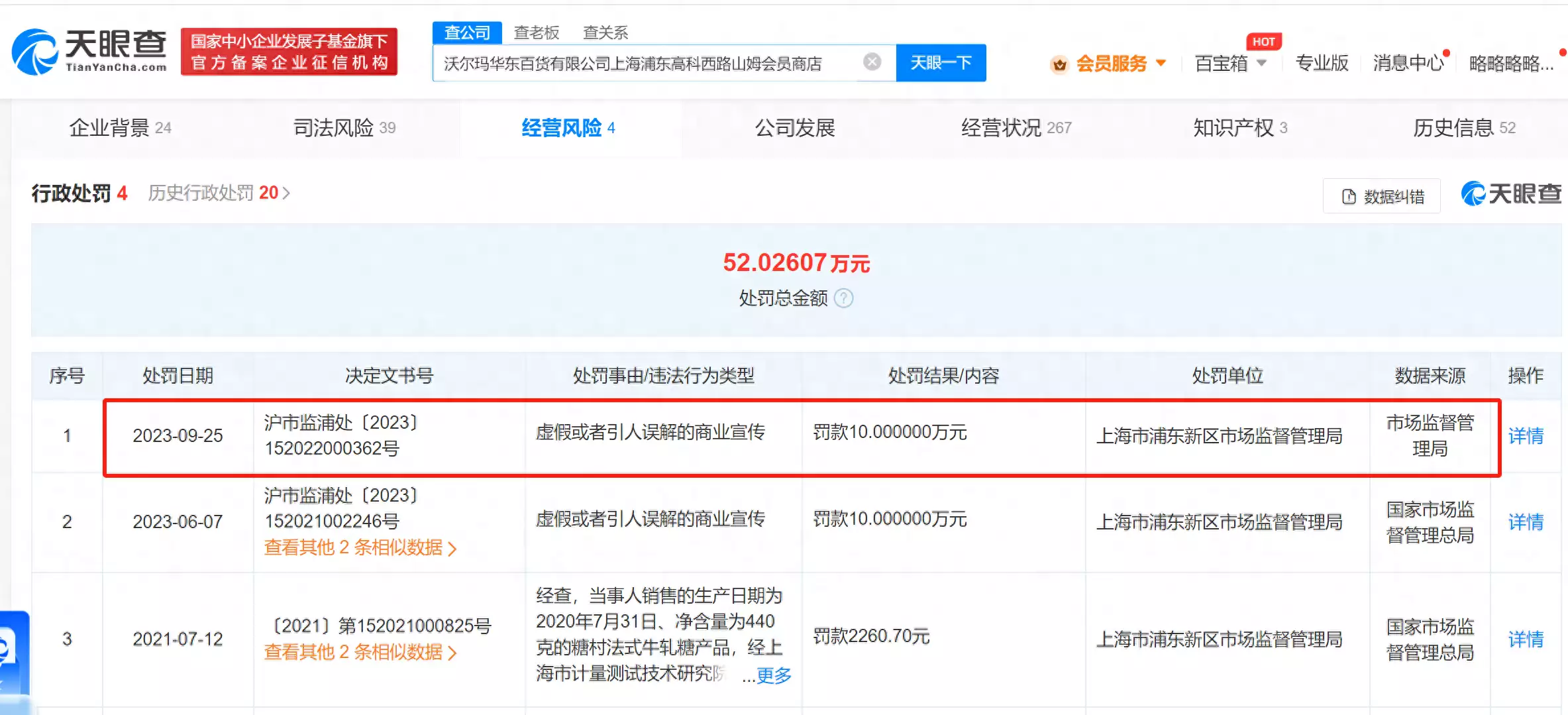Clear the search box with the X icon

click(872, 62)
